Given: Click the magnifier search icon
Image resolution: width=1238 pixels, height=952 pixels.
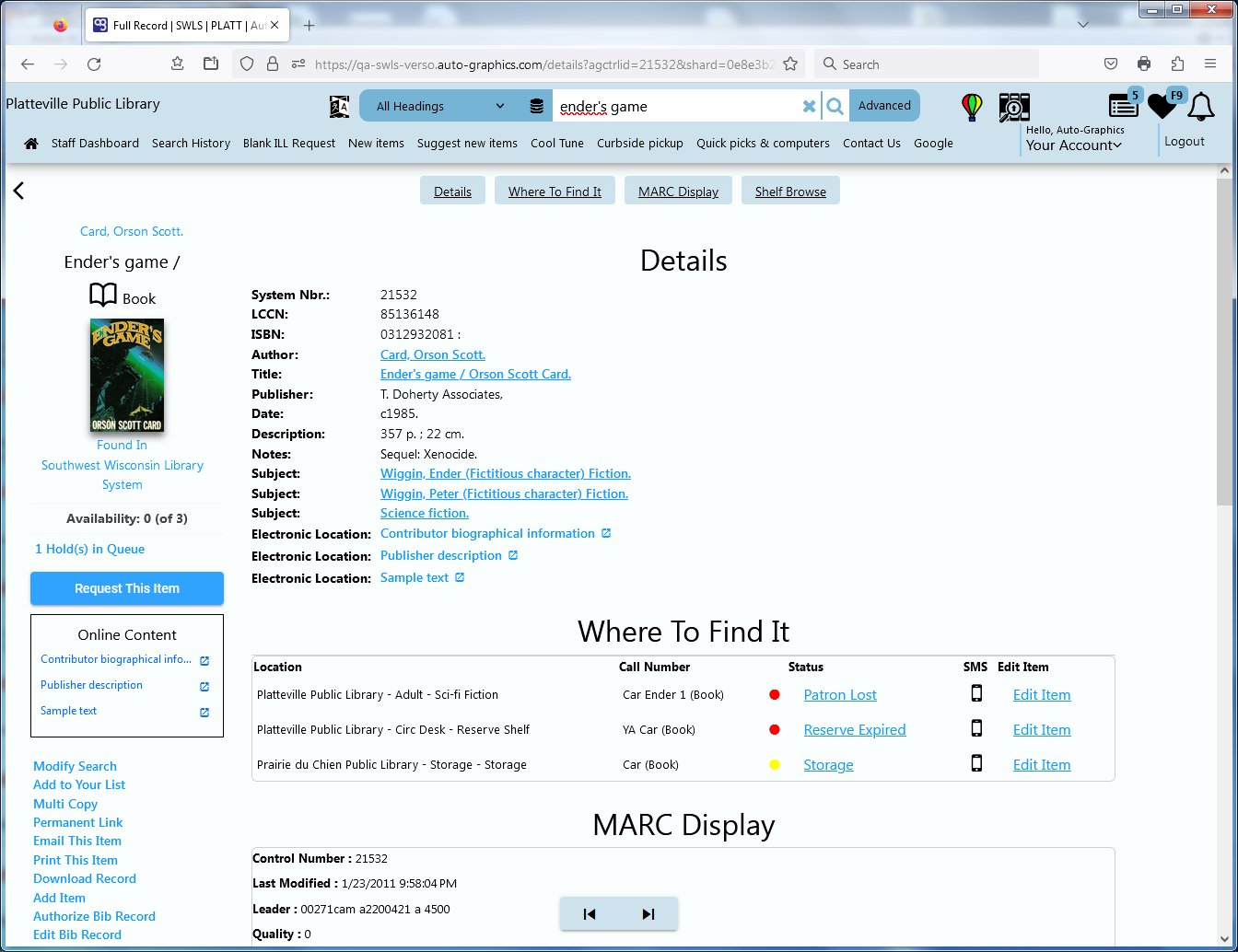Looking at the screenshot, I should coord(835,107).
